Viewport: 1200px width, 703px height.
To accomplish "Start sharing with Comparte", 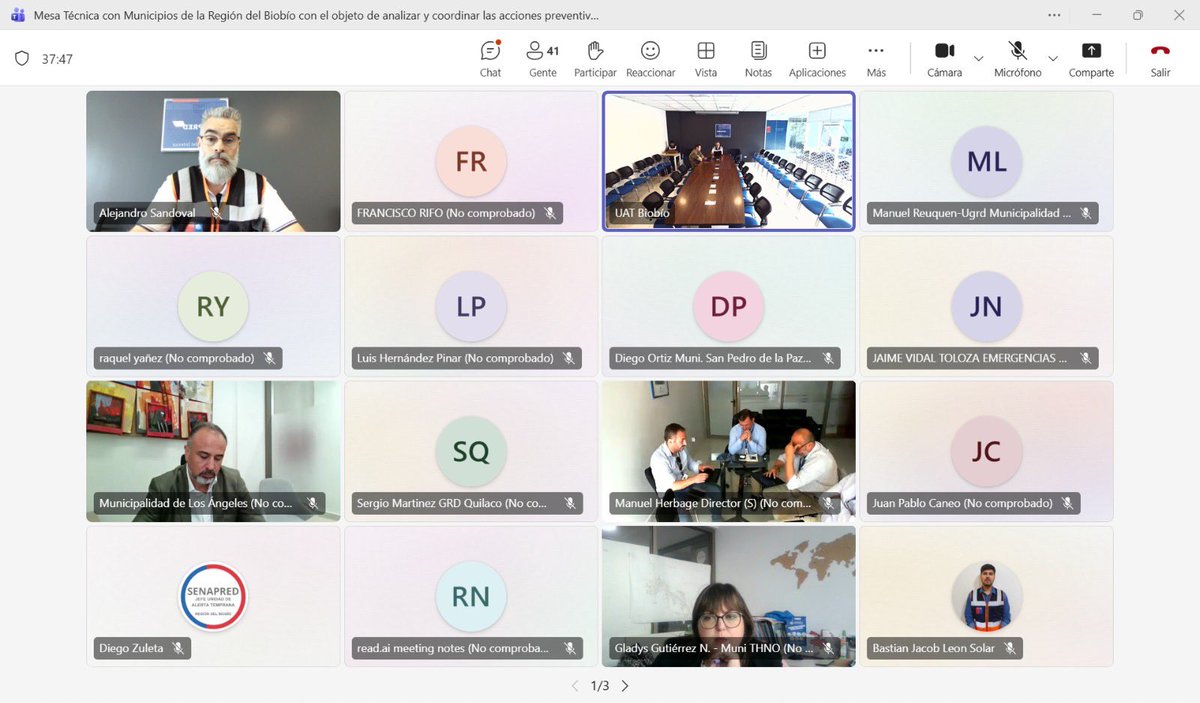I will tap(1091, 59).
